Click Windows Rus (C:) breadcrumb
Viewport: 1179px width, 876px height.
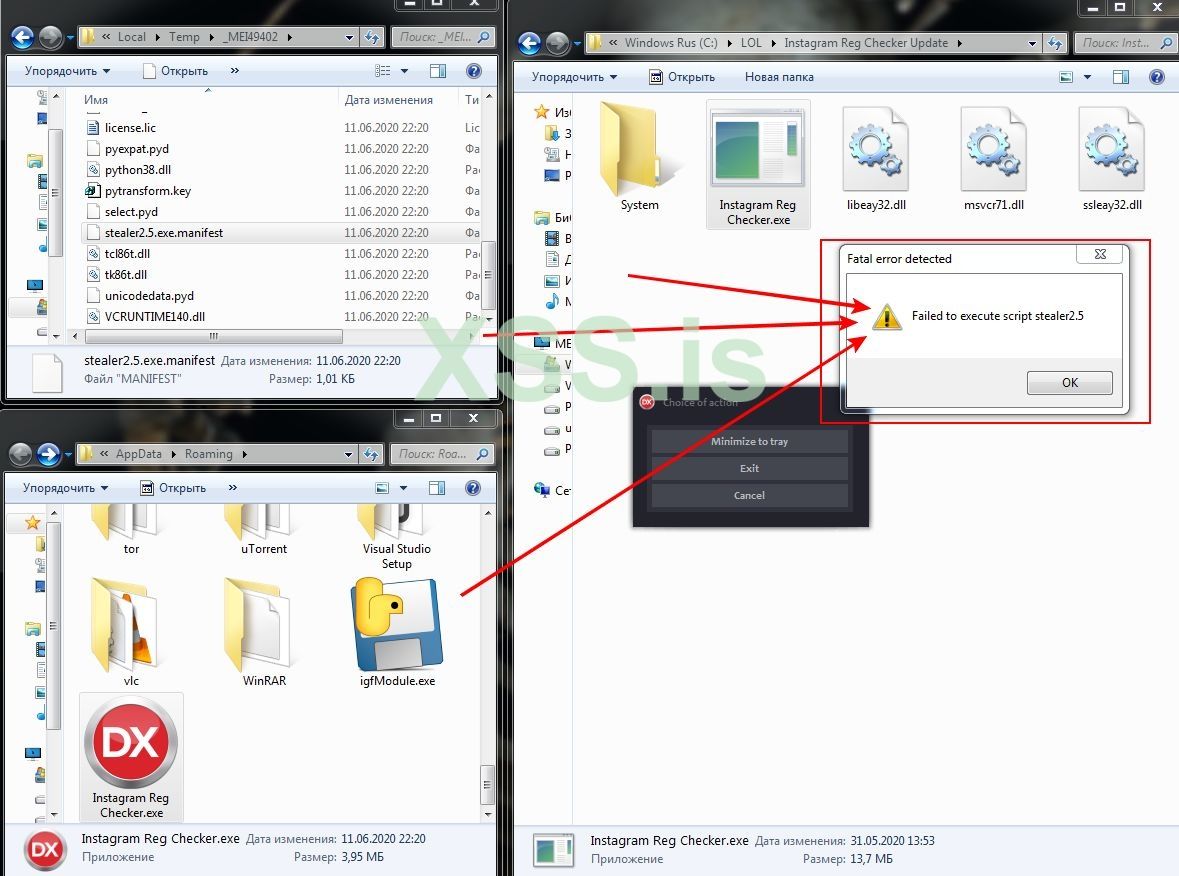pyautogui.click(x=671, y=43)
